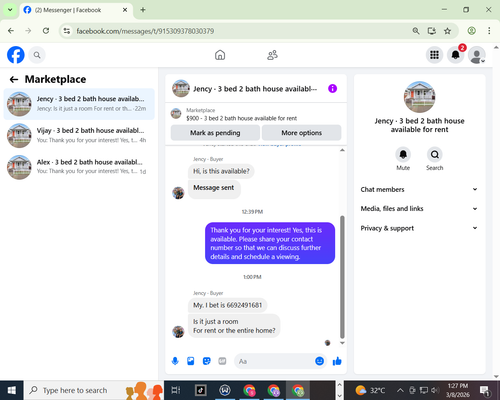This screenshot has height=400, width=500.
Task: Open the browser zoom magnifier icon
Action: [x=416, y=31]
